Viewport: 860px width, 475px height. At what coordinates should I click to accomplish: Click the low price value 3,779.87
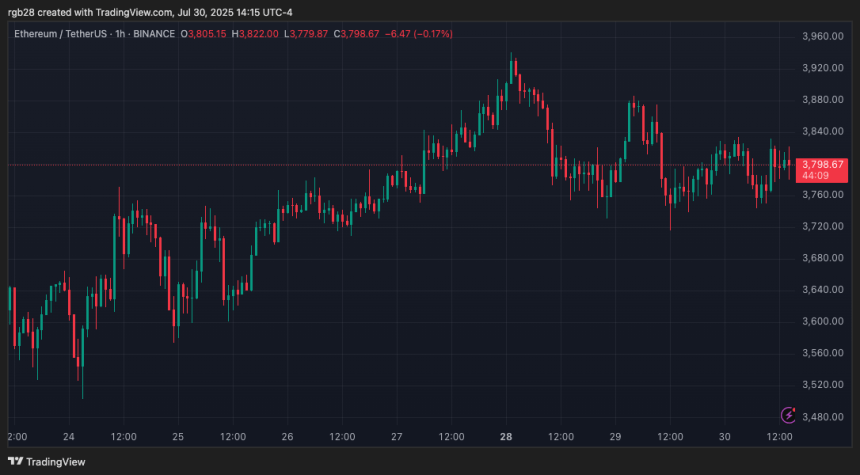[308, 34]
